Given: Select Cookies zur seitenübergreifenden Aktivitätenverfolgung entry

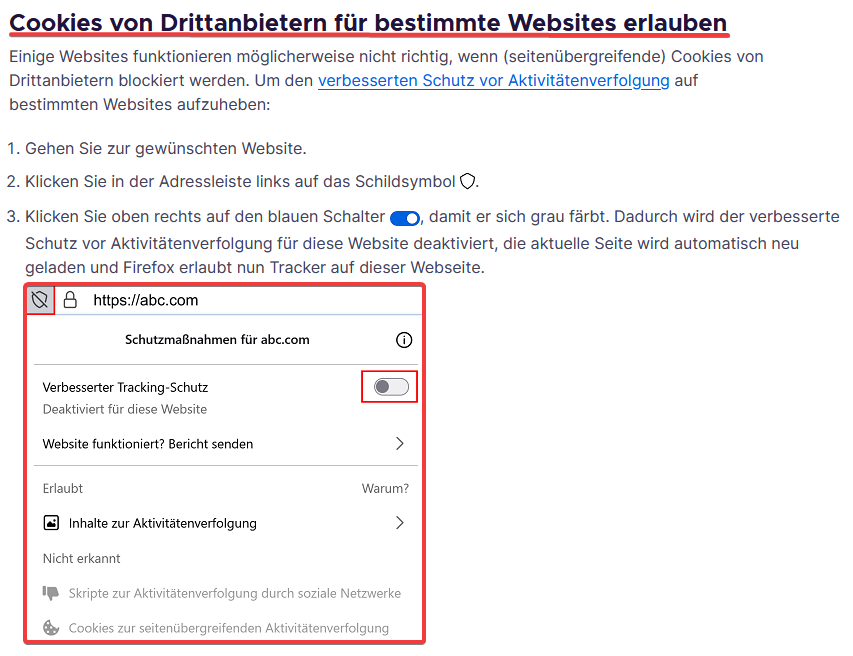Looking at the screenshot, I should pyautogui.click(x=228, y=628).
